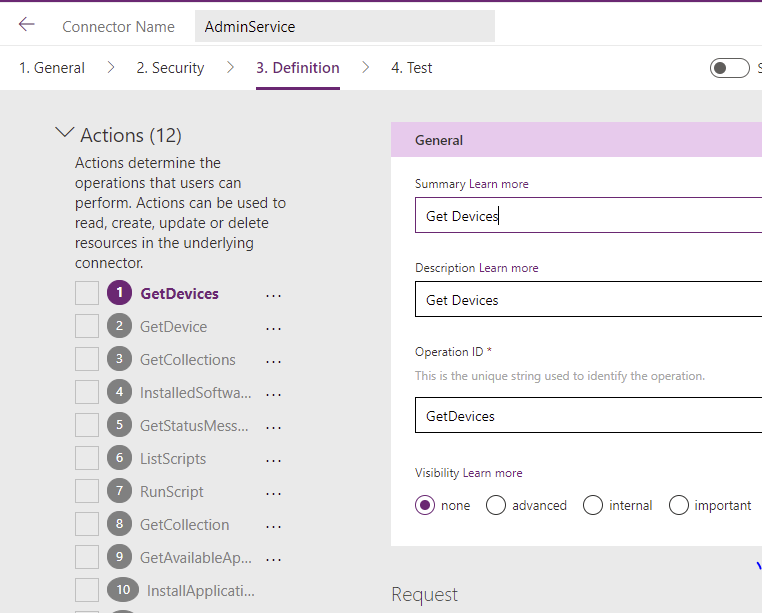Select the ListScripts action
Image resolution: width=762 pixels, height=613 pixels.
coord(173,459)
